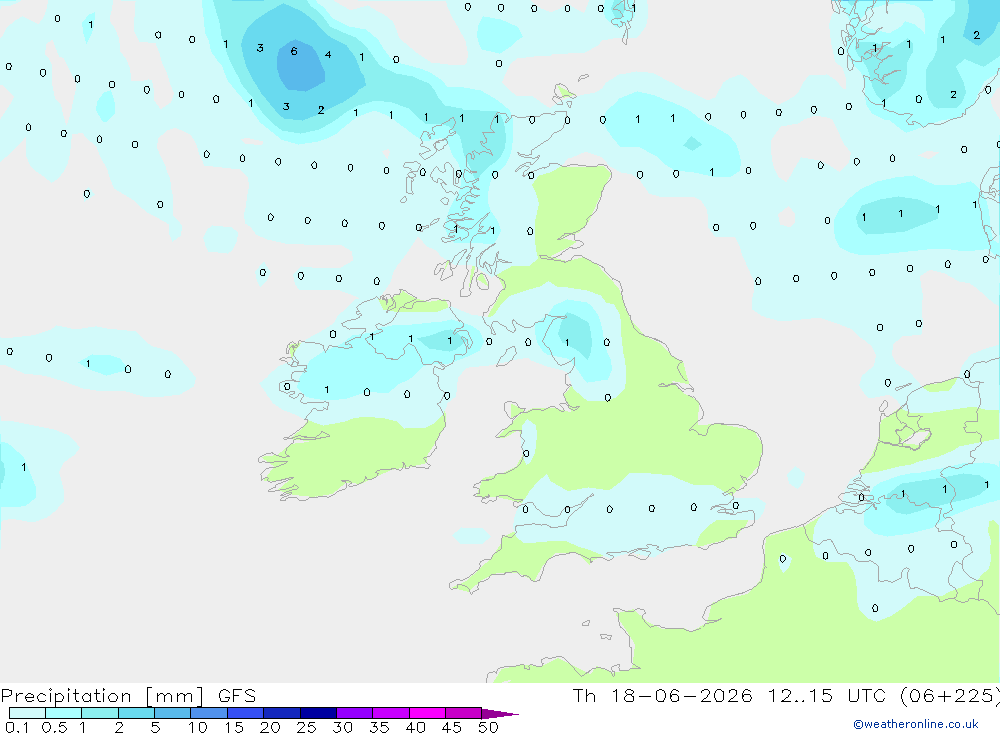Click the '30' legend scale label

point(343,727)
